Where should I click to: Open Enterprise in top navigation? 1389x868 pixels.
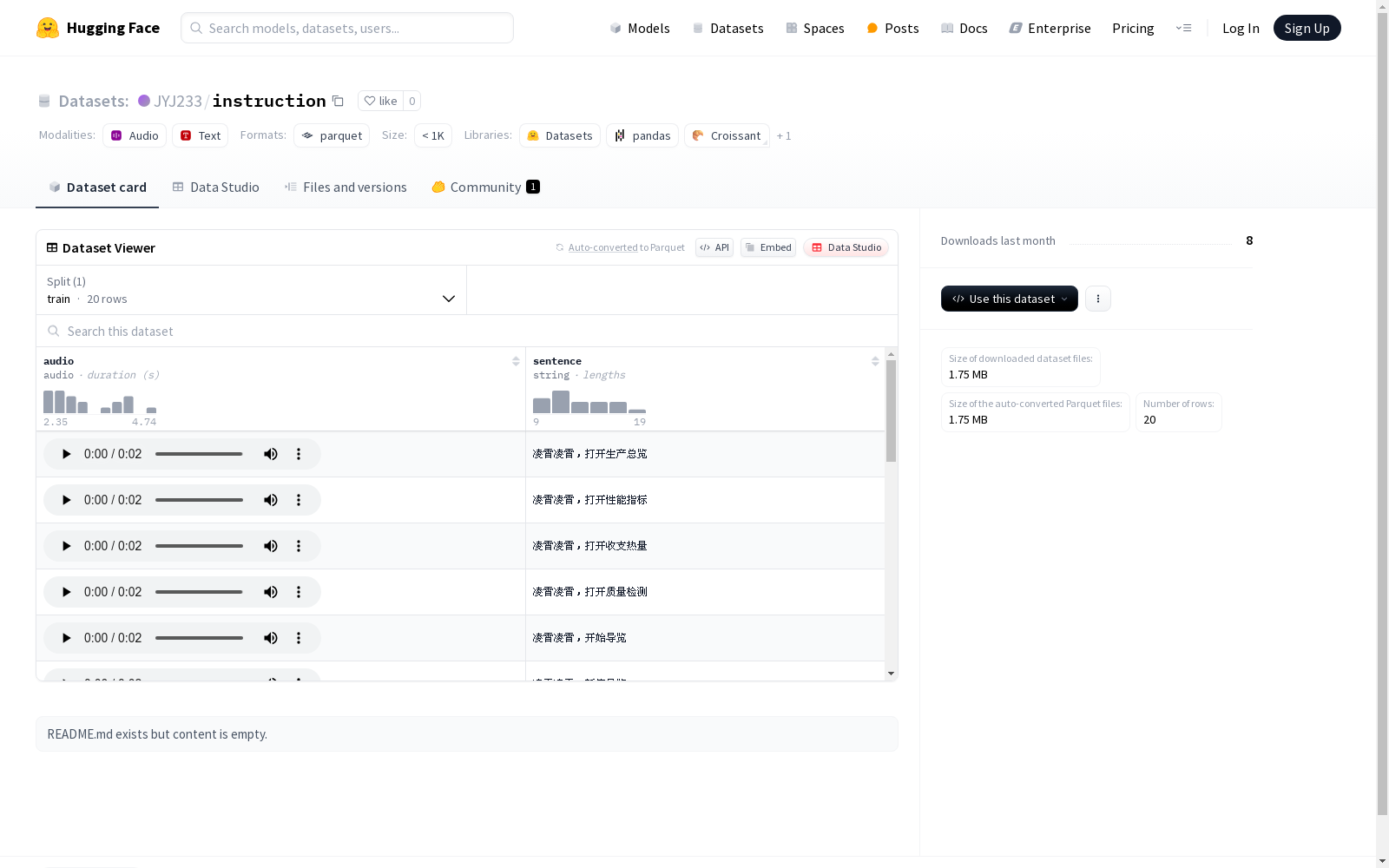coord(1050,28)
